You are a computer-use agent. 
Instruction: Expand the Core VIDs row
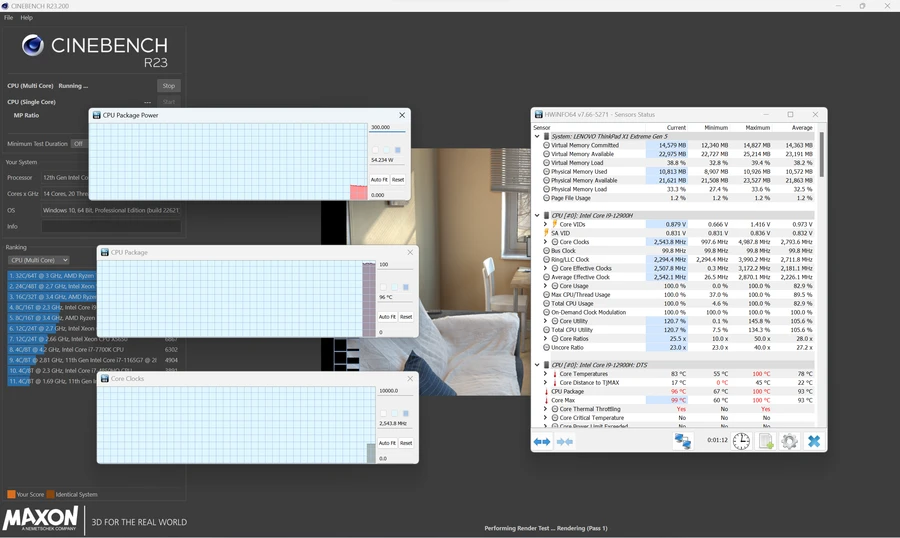point(545,224)
